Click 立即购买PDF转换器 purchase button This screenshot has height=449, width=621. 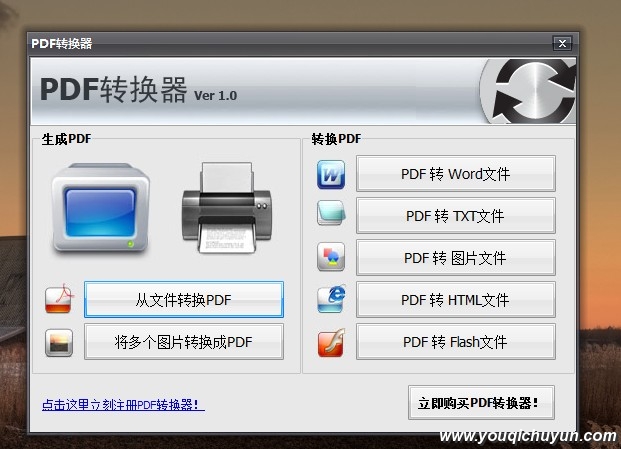pos(481,403)
